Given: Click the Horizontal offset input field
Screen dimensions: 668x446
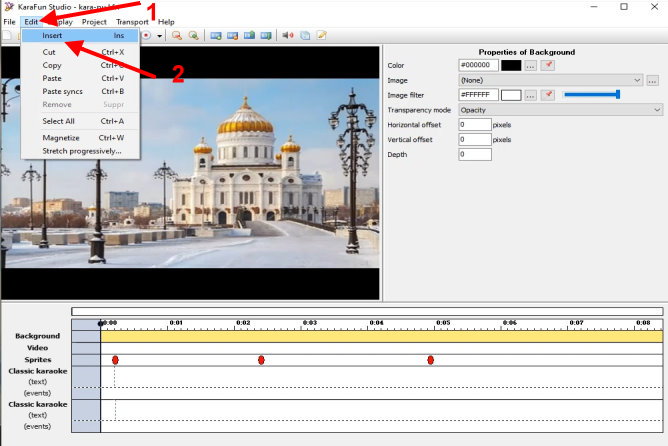Looking at the screenshot, I should [x=474, y=125].
